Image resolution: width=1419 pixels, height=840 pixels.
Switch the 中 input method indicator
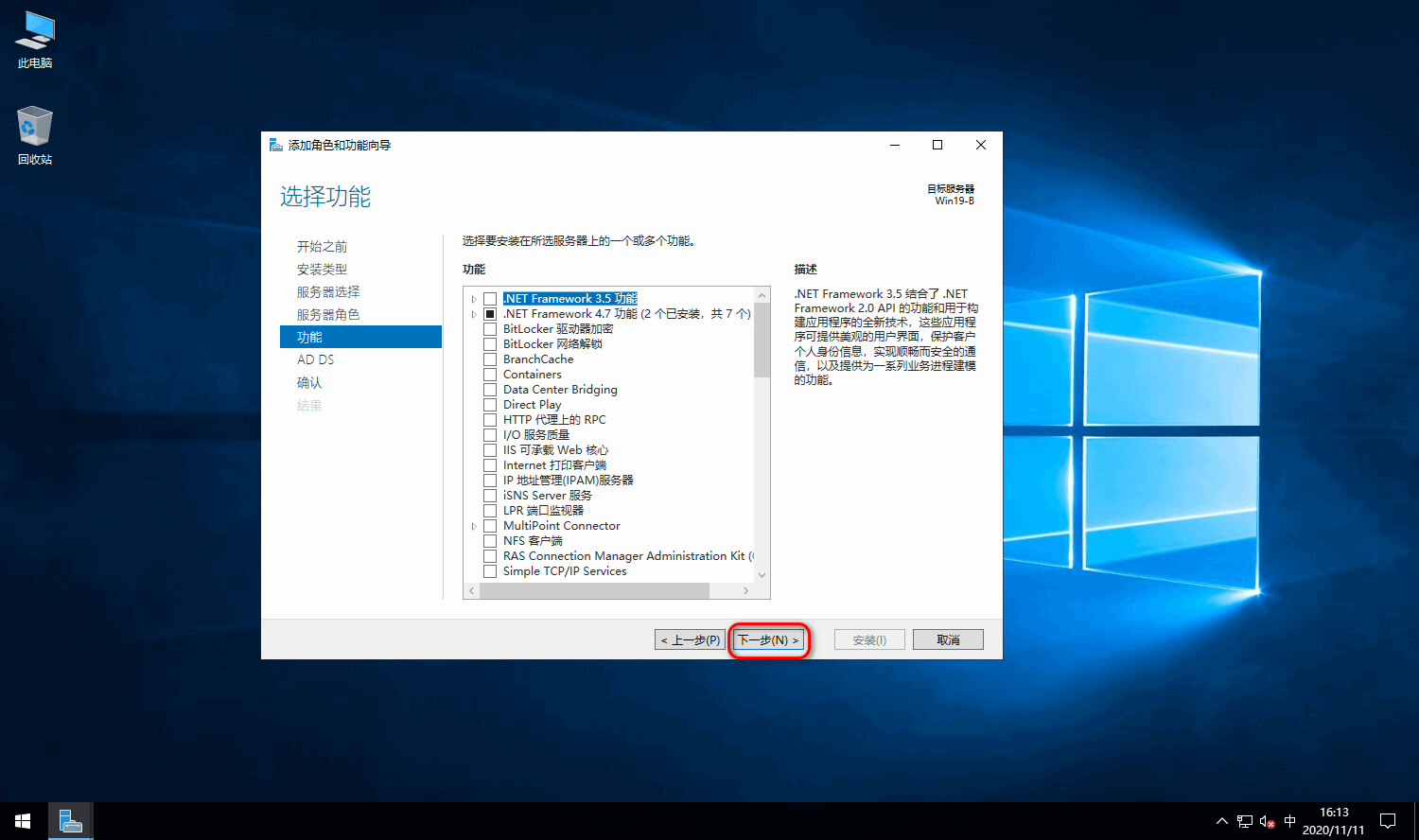pos(1289,821)
